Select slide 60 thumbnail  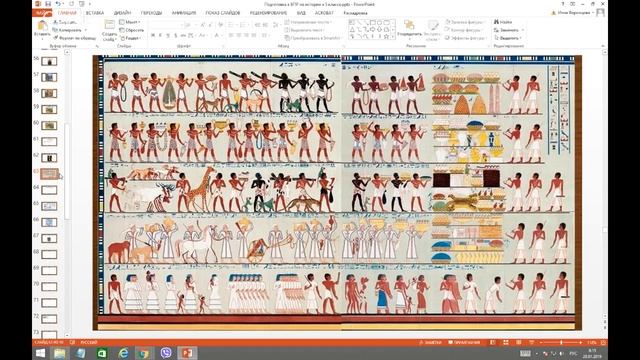[x=49, y=126]
